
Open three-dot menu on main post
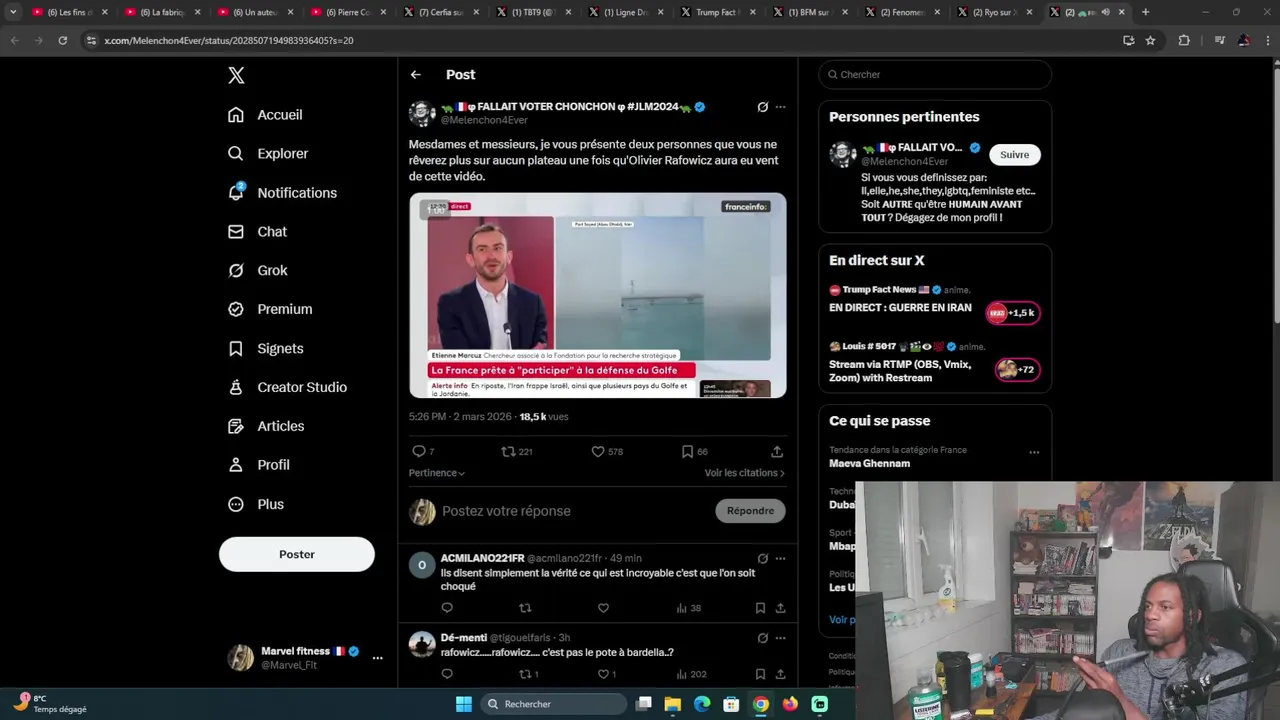pos(780,107)
